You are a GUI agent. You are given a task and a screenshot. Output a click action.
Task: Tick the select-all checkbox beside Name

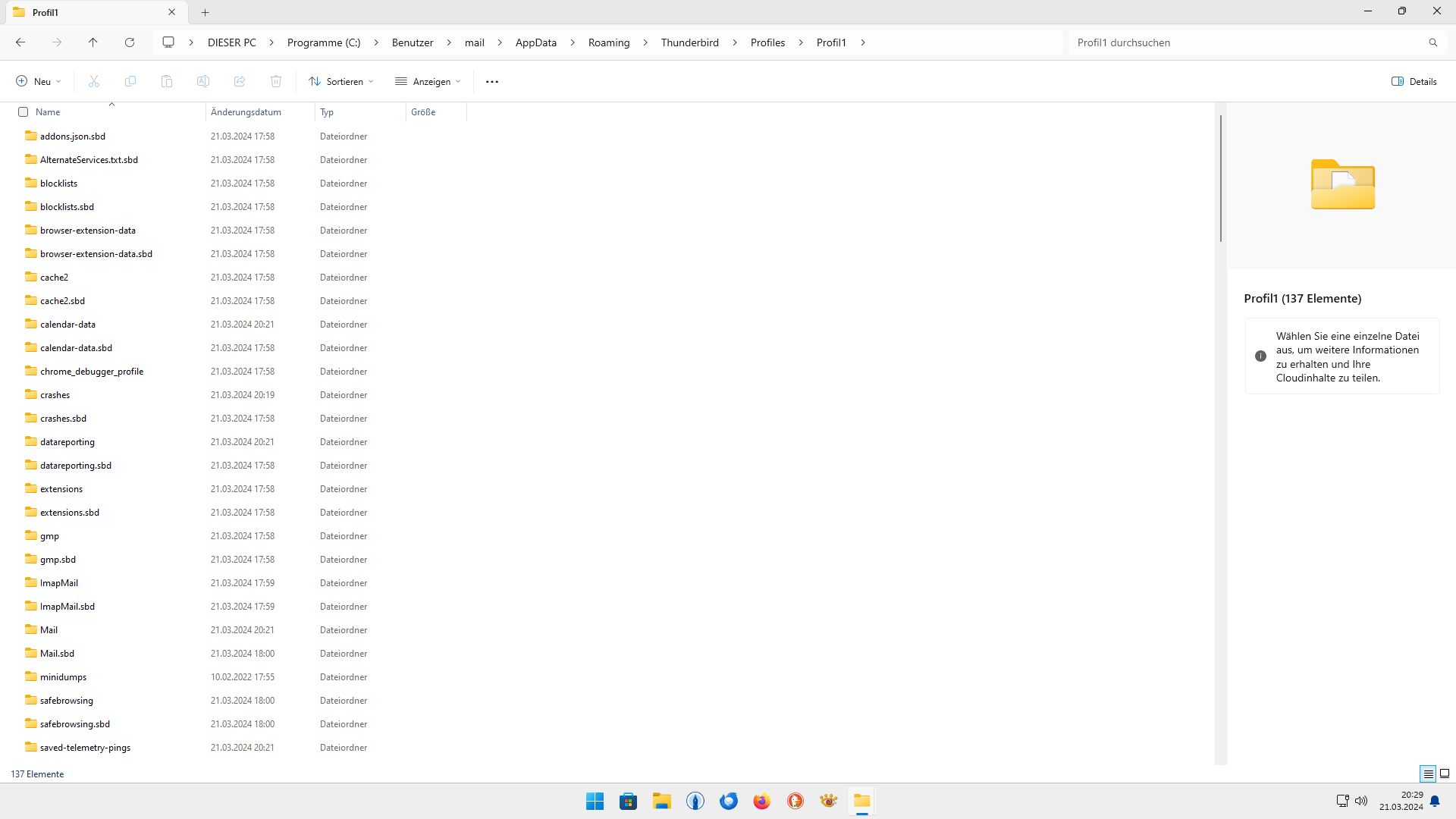[23, 111]
